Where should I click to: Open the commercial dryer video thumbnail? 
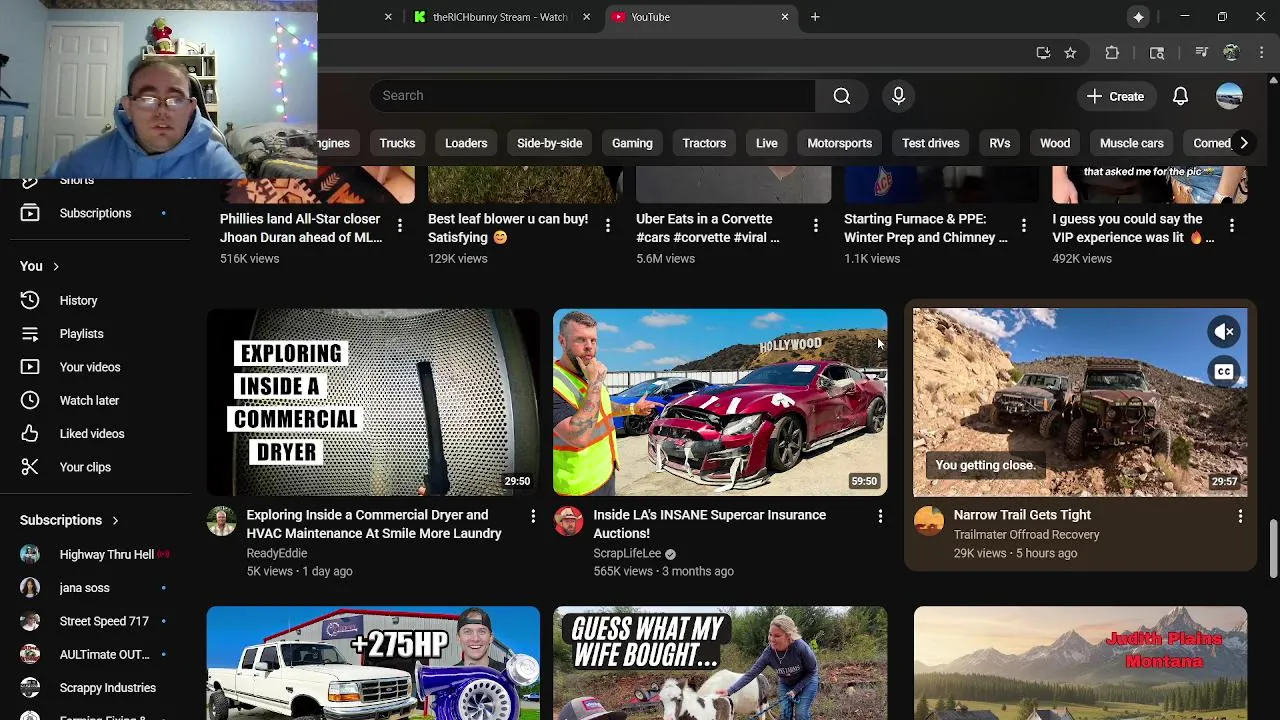(x=373, y=402)
